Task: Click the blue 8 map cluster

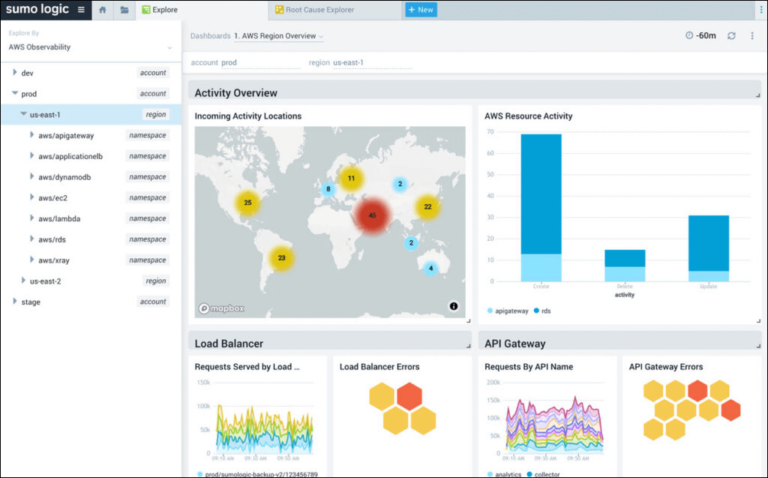Action: coord(328,189)
